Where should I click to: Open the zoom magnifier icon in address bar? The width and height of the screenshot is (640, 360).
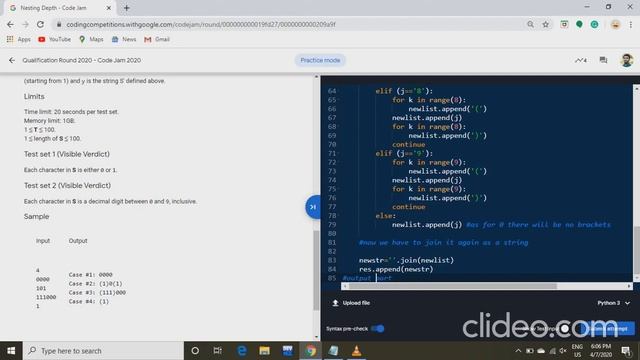[x=530, y=24]
